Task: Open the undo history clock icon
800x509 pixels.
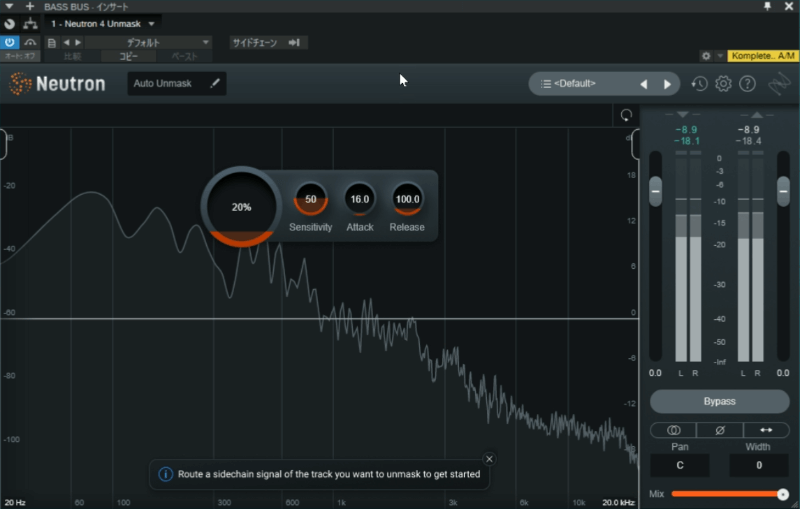Action: pyautogui.click(x=699, y=84)
